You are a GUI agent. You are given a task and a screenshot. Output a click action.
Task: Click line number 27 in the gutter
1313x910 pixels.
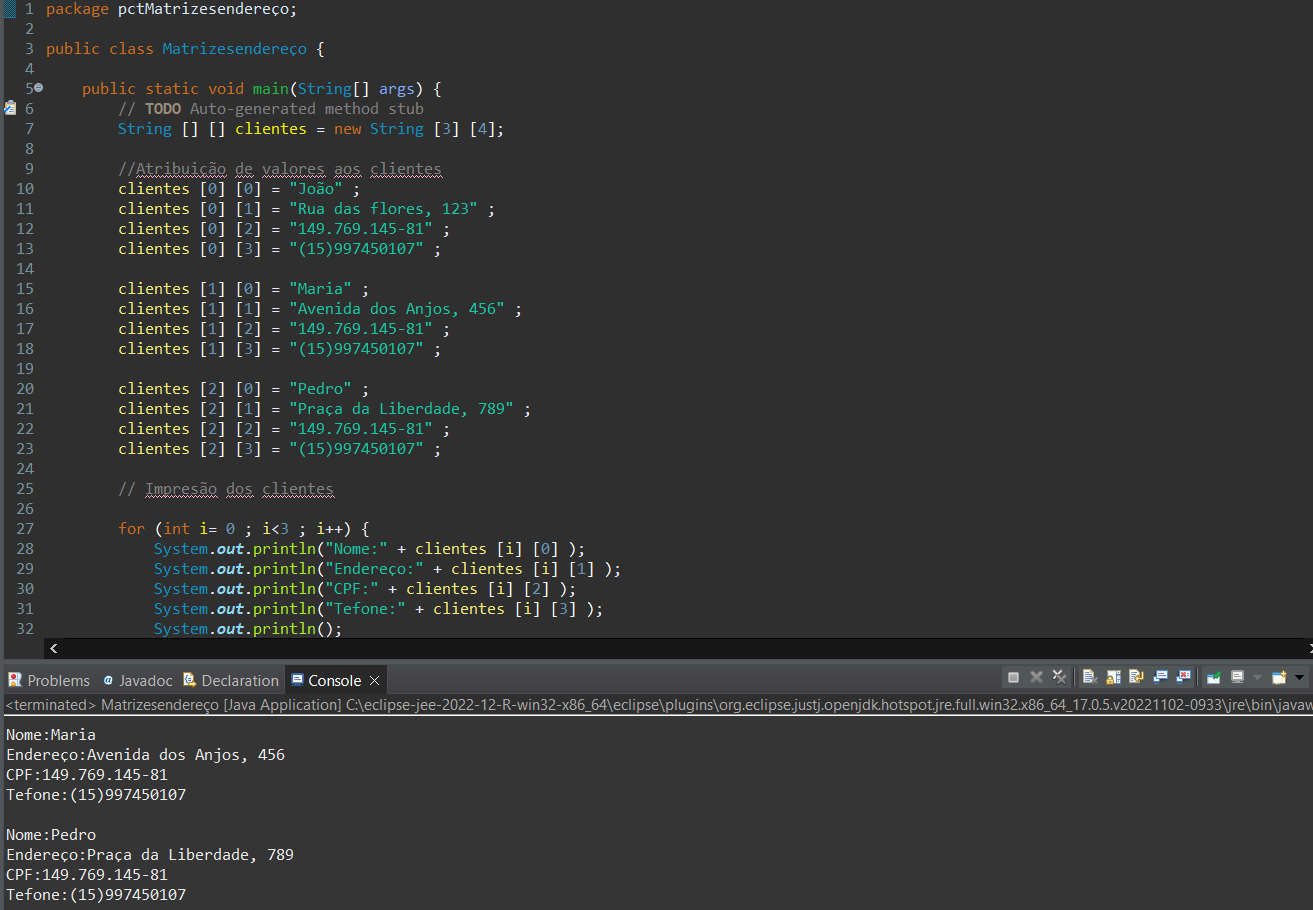coord(25,528)
